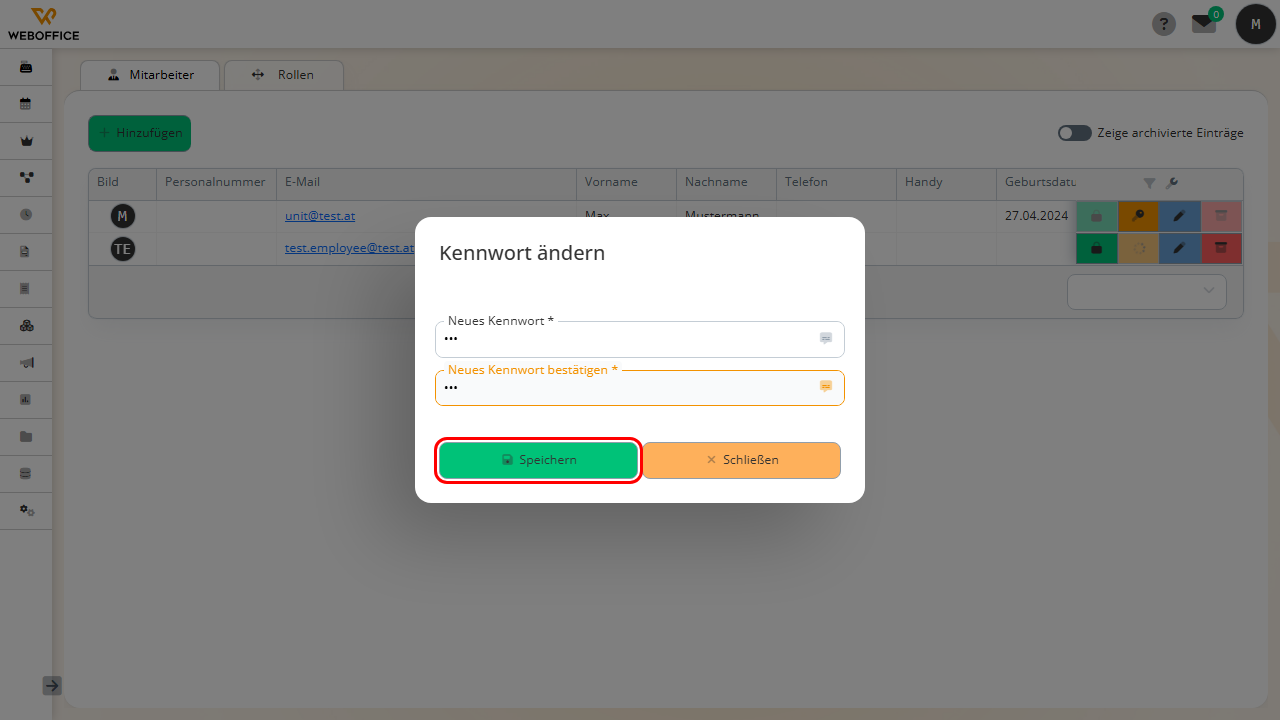Viewport: 1280px width, 720px height.
Task: Click the table filter funnel icon
Action: pos(1150,183)
